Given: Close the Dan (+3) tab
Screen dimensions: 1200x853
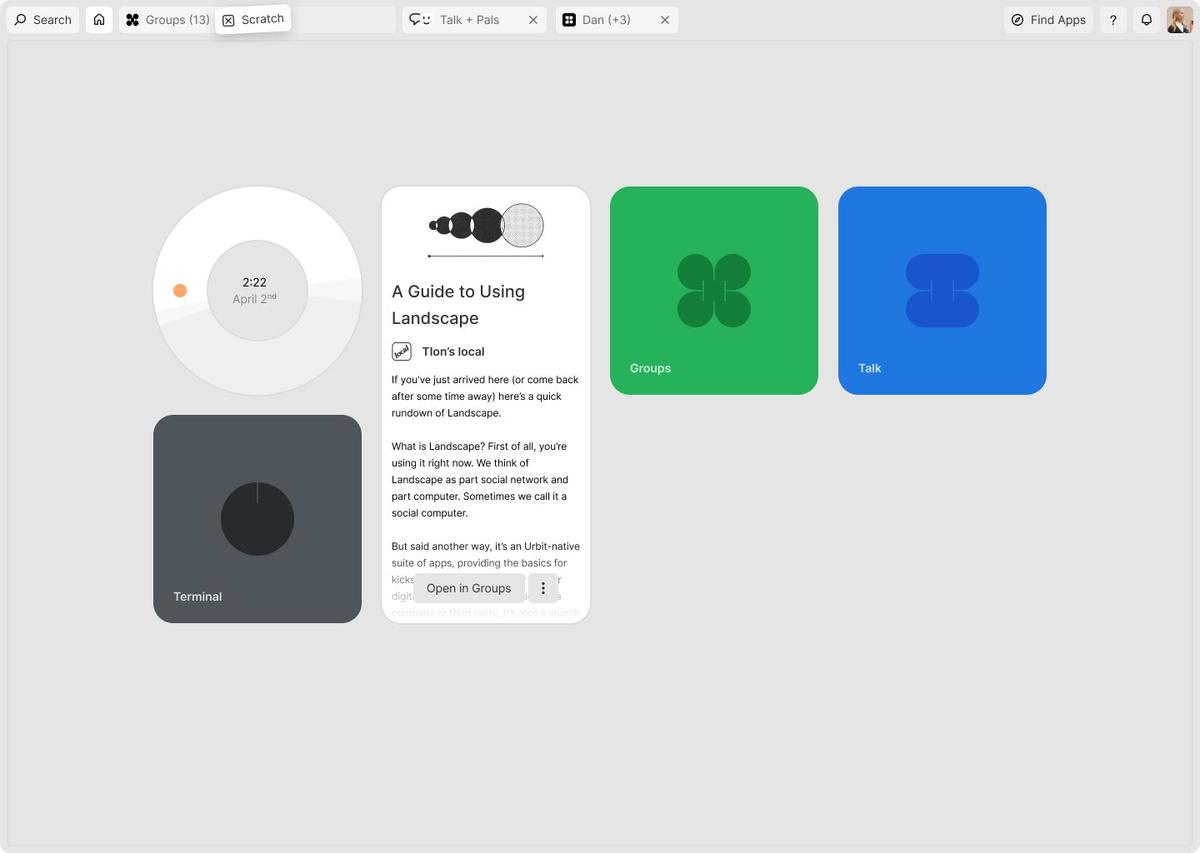Looking at the screenshot, I should tap(665, 20).
